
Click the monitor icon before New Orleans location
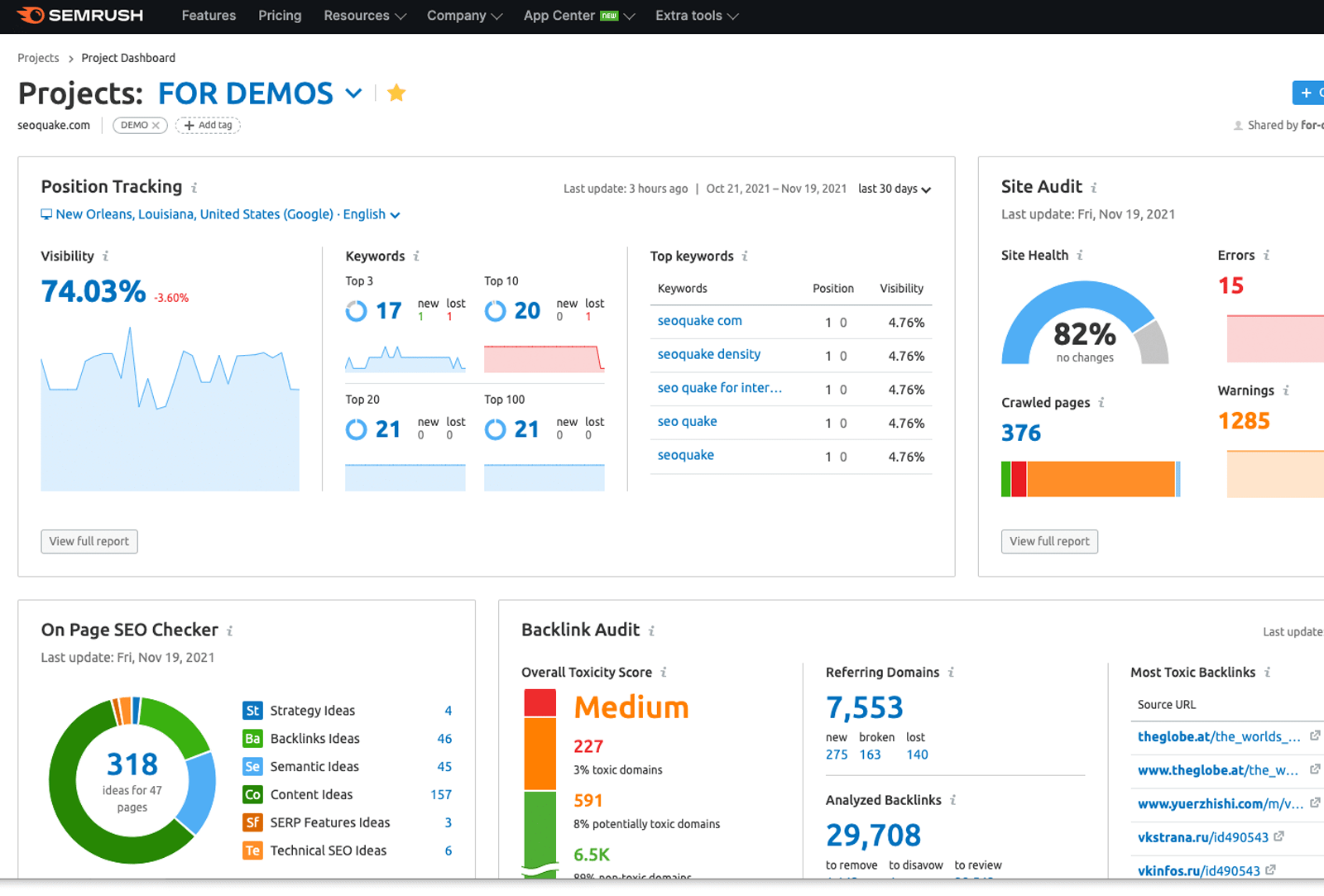point(46,213)
